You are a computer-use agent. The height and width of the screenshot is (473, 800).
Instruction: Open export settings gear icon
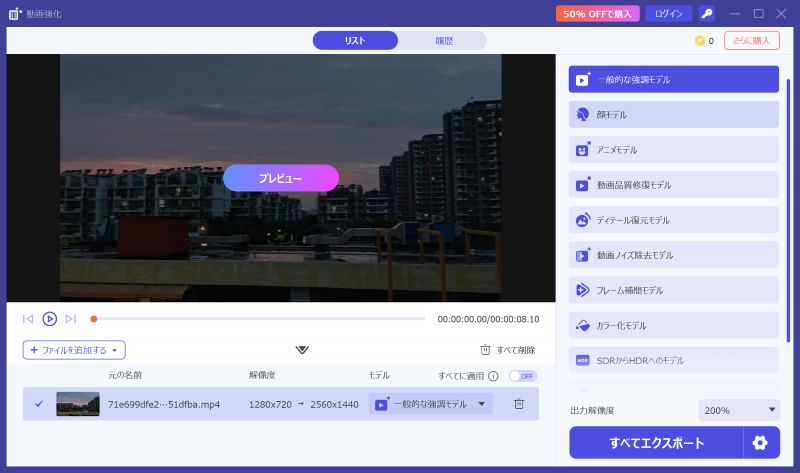click(760, 443)
